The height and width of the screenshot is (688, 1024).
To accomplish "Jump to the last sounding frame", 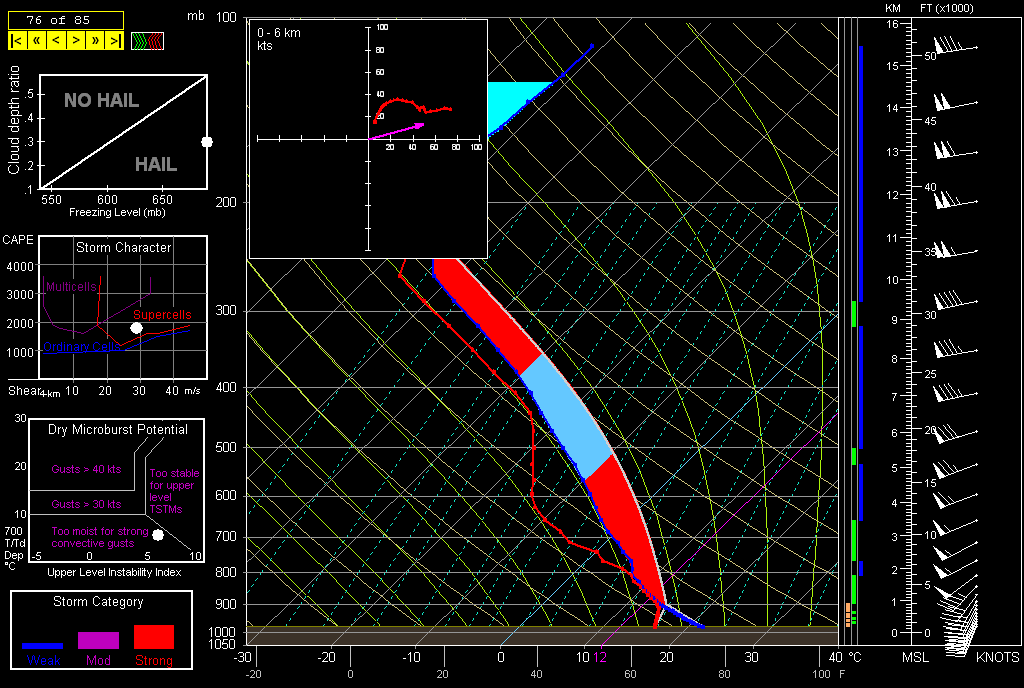I will click(115, 41).
